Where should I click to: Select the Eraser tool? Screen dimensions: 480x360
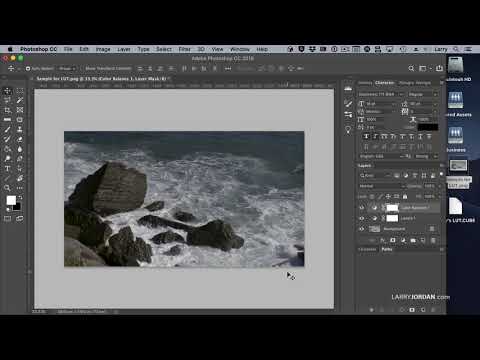[x=20, y=139]
